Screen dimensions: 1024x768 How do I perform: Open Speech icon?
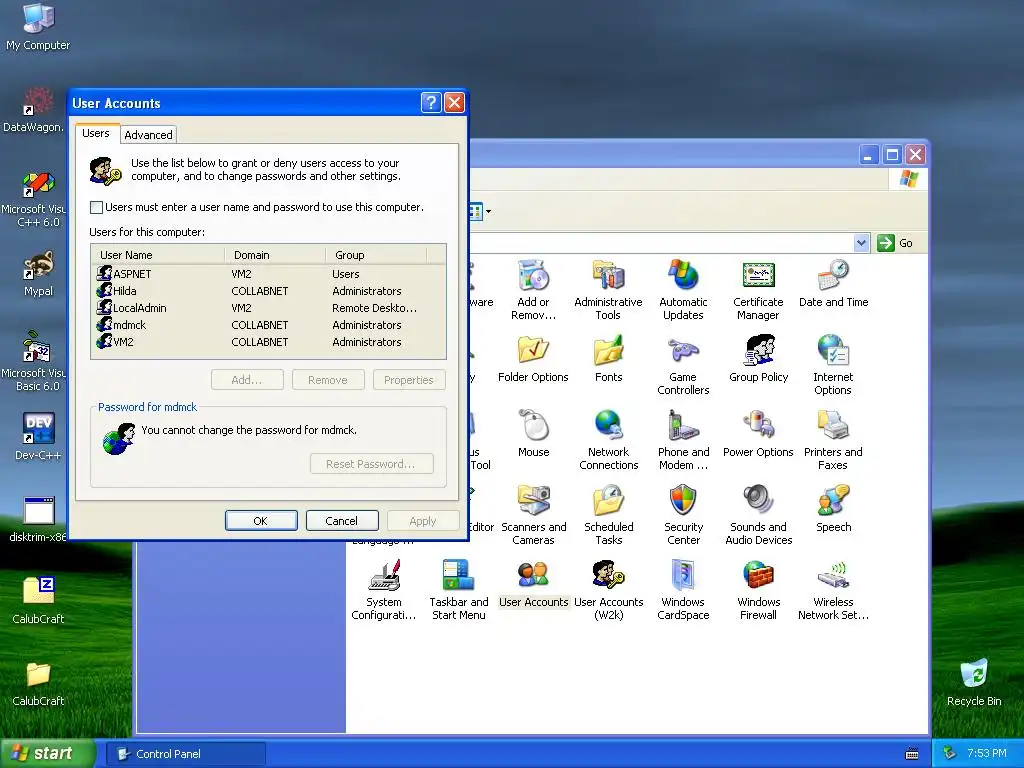click(x=833, y=509)
